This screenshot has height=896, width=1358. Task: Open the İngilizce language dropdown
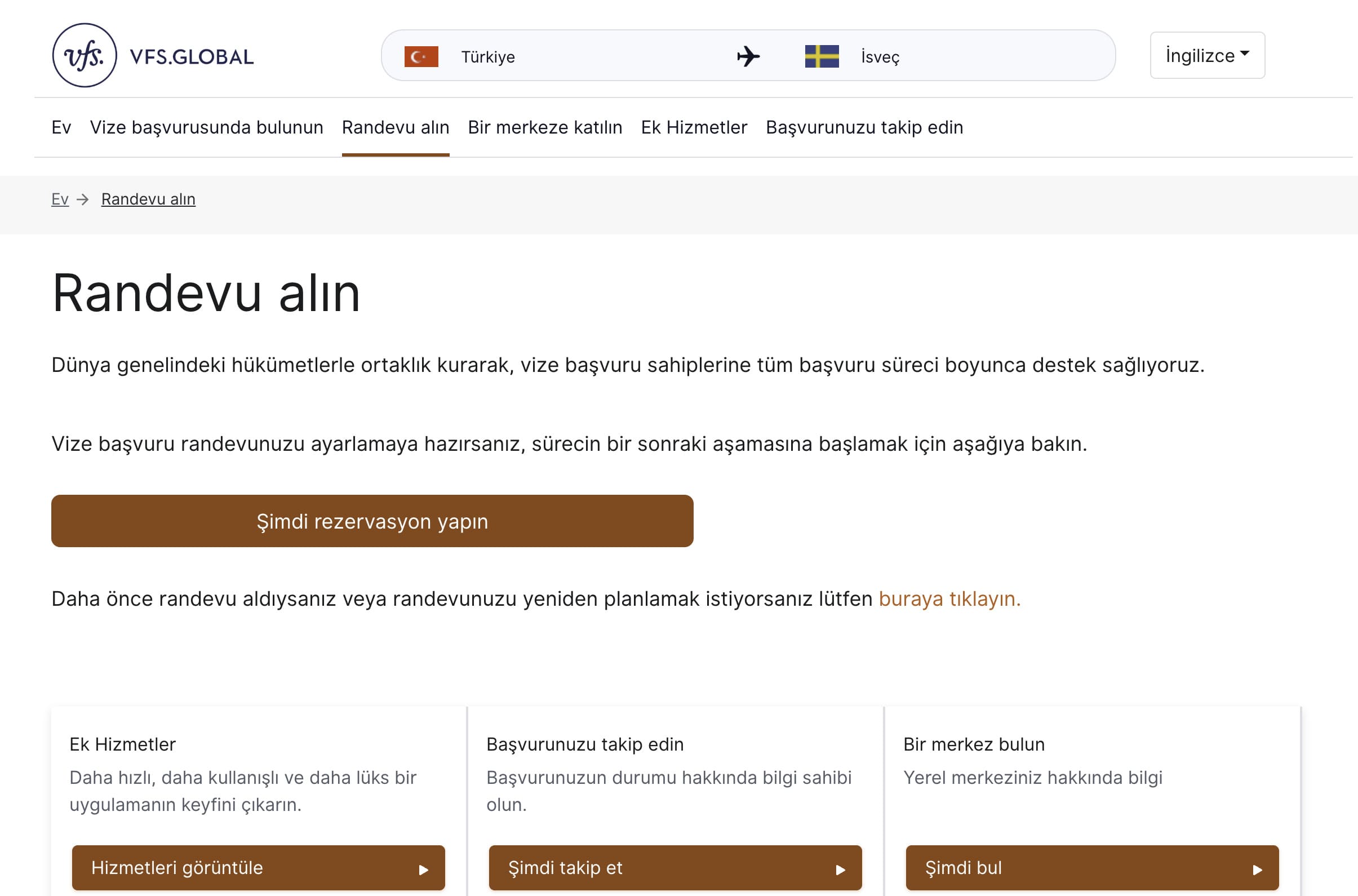tap(1206, 55)
